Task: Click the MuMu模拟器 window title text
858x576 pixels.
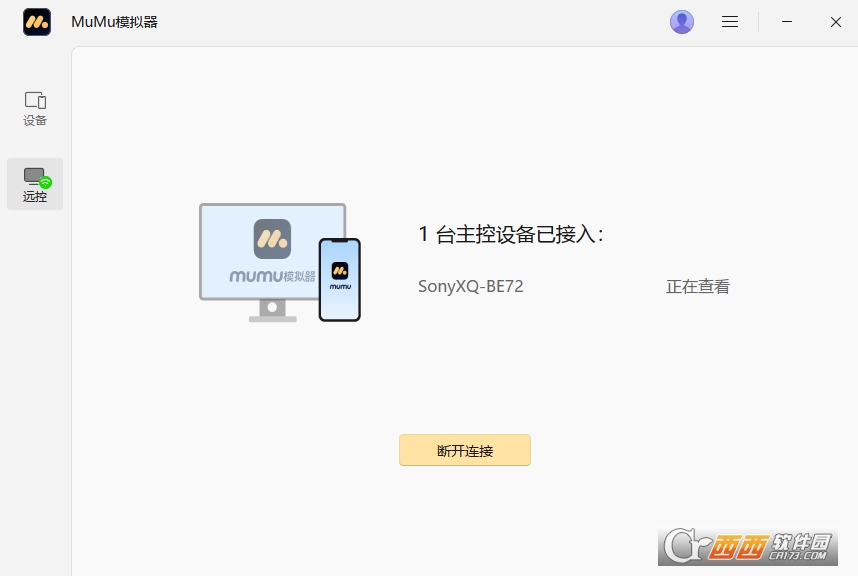Action: point(114,22)
